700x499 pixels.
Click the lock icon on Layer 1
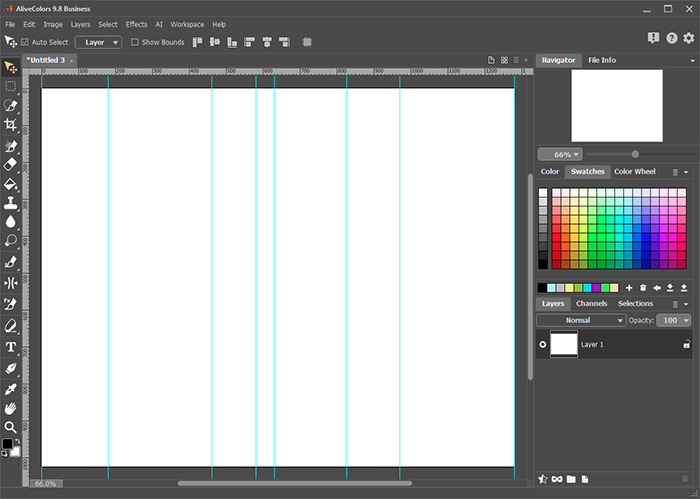(x=687, y=344)
